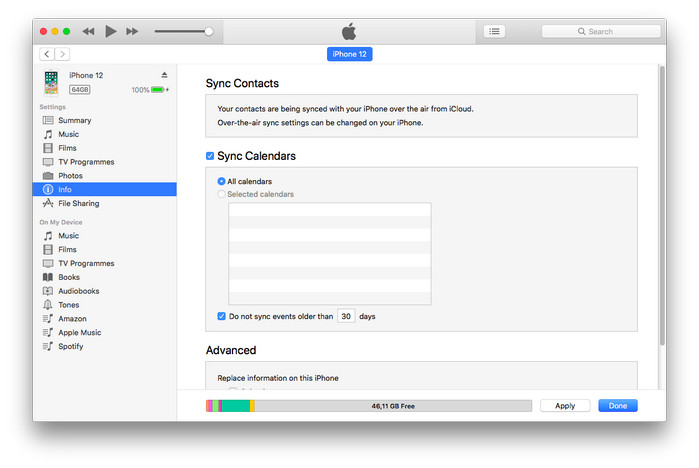Click the Amazon playlist icon

click(48, 319)
